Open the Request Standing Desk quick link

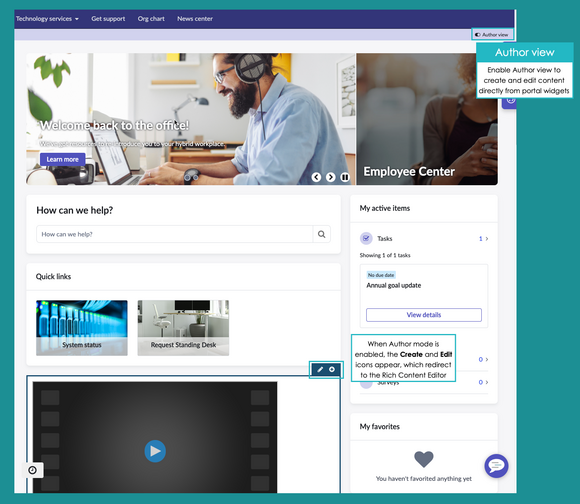point(183,328)
